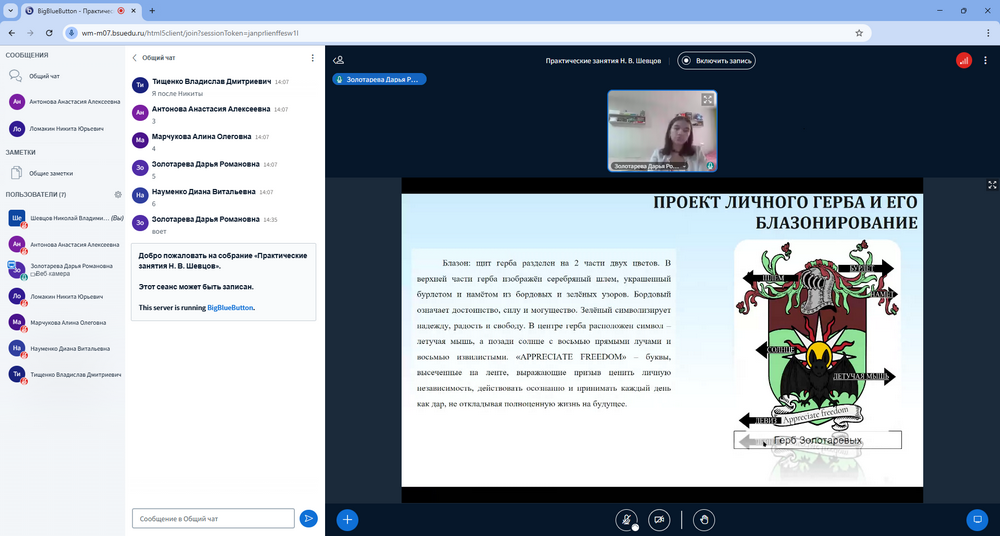Raise your hand in the meeting
This screenshot has height=536, width=1000.
point(705,519)
